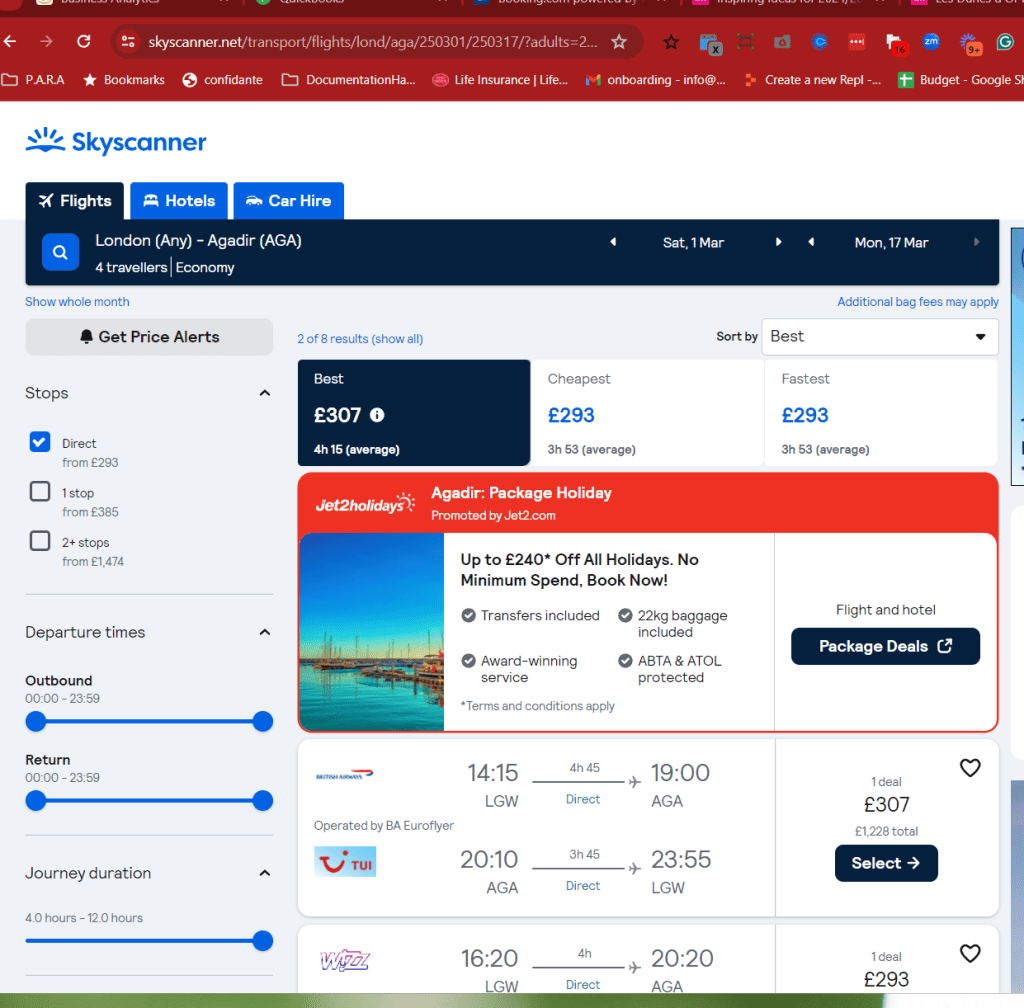
Task: Click the blue circular C extension icon
Action: click(x=819, y=42)
